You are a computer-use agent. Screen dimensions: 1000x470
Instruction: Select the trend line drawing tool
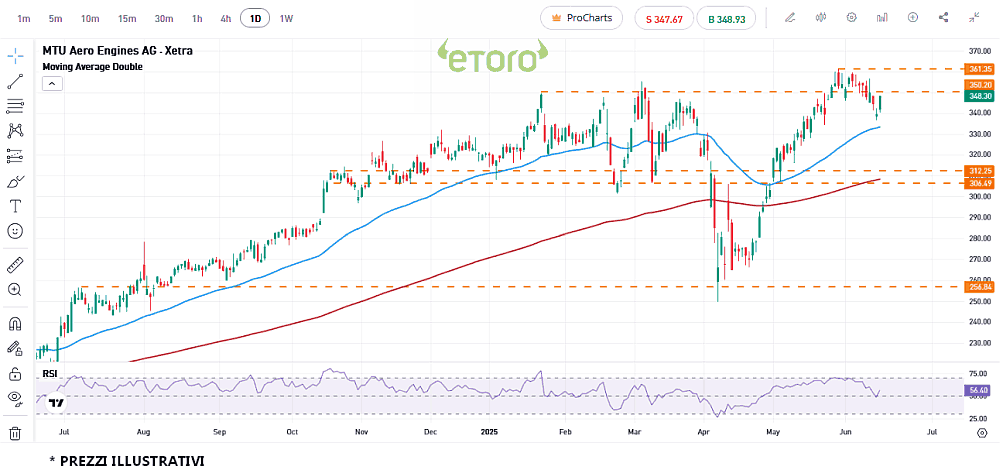15,81
